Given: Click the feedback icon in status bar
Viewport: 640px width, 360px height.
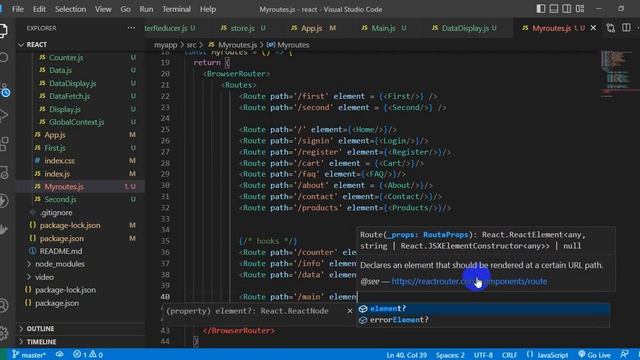Looking at the screenshot, I should pyautogui.click(x=624, y=355).
